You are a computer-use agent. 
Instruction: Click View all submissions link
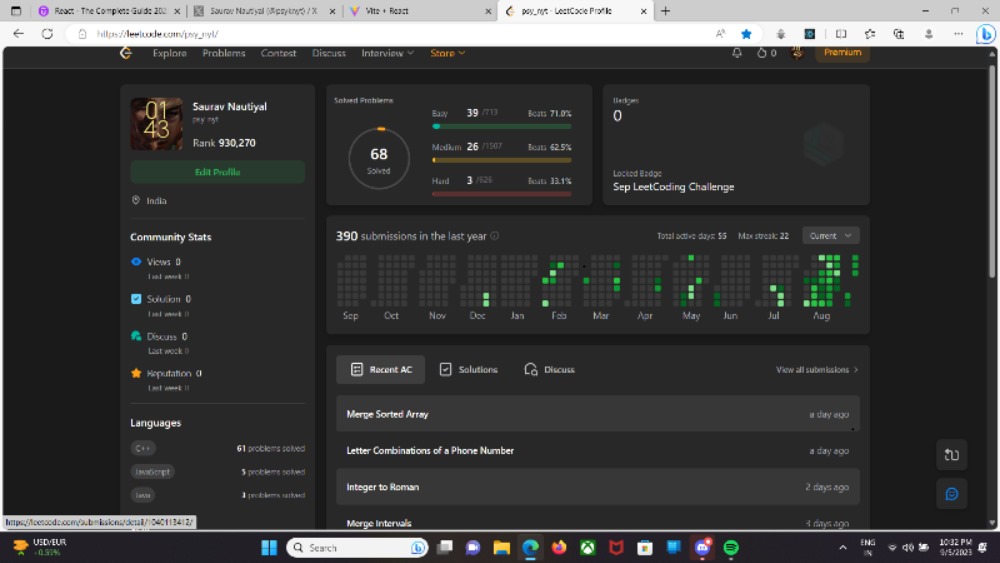coord(817,369)
